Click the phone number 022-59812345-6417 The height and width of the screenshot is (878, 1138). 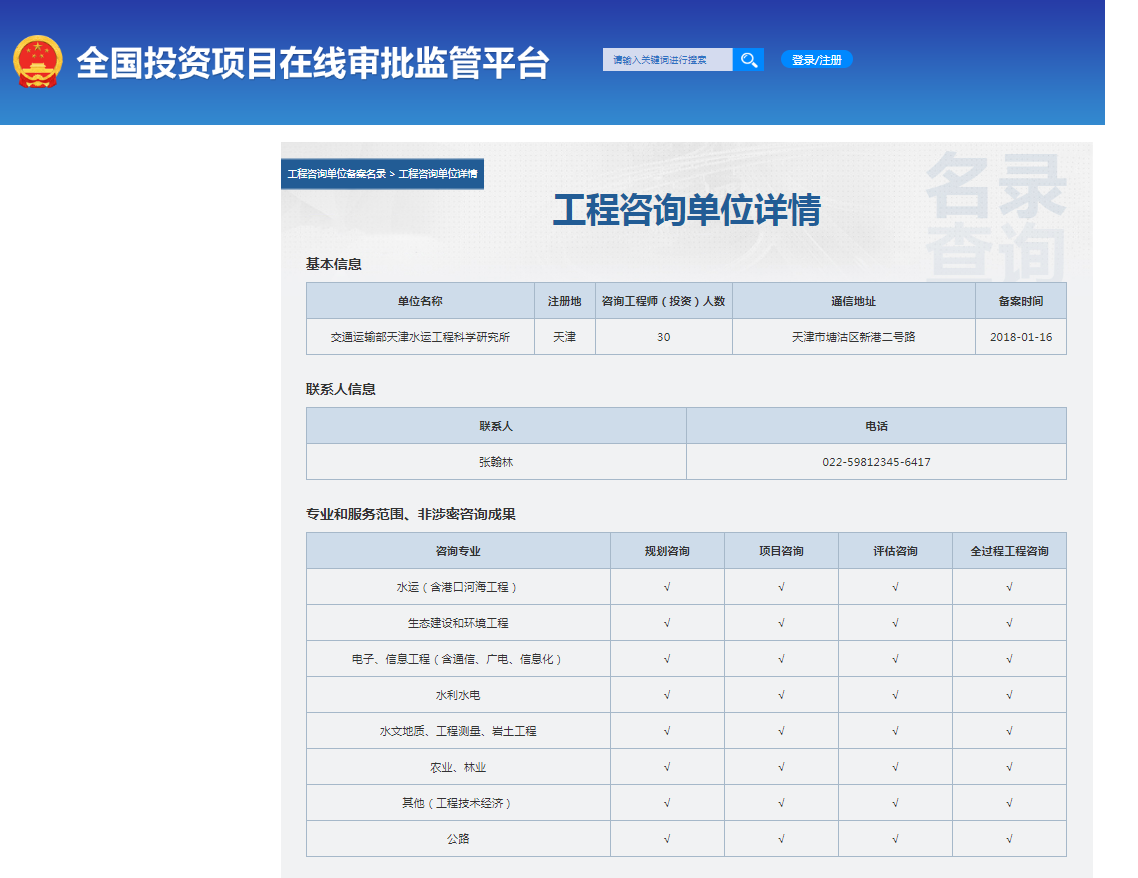pyautogui.click(x=876, y=460)
